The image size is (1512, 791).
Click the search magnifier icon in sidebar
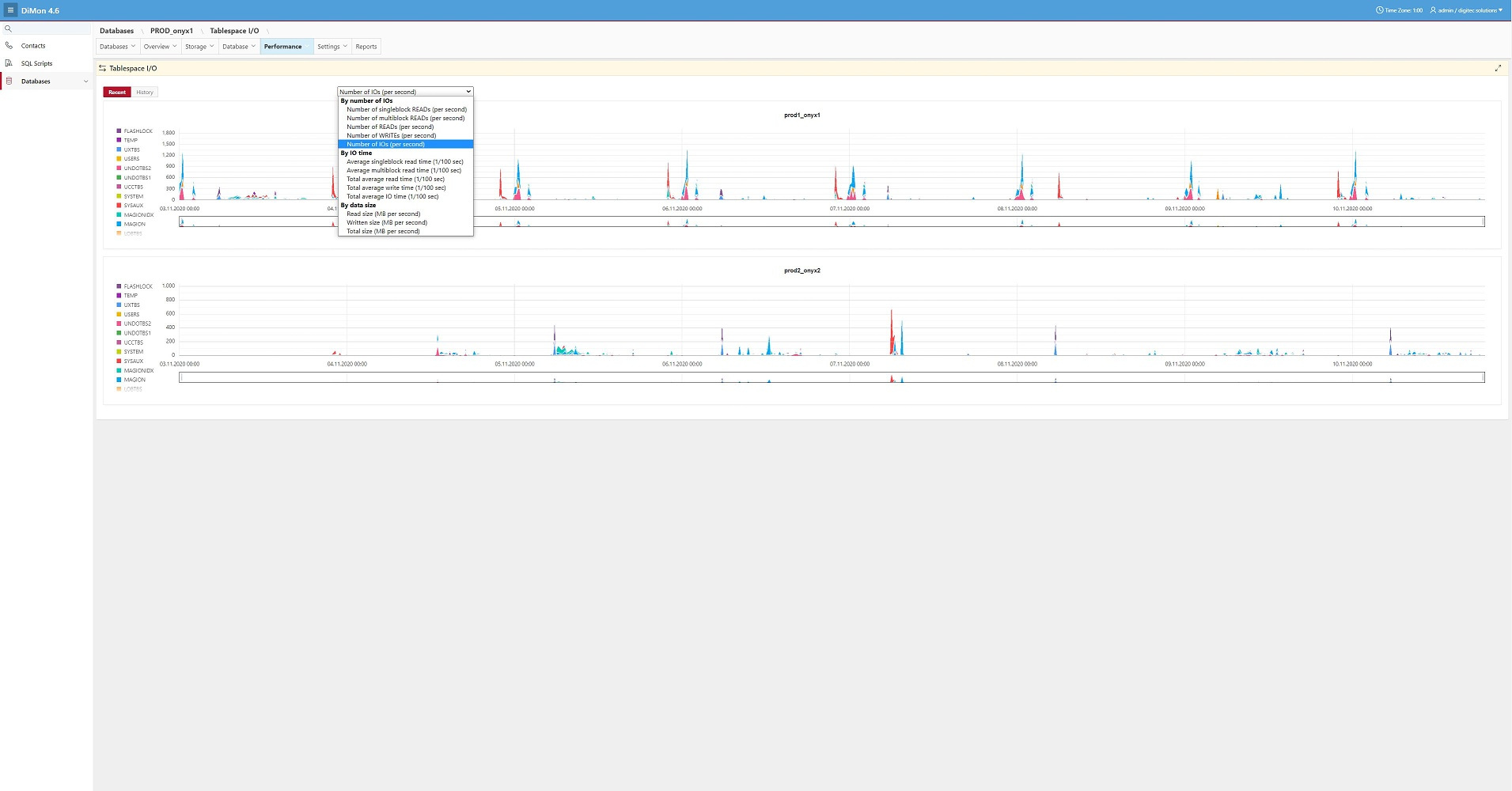(x=9, y=28)
